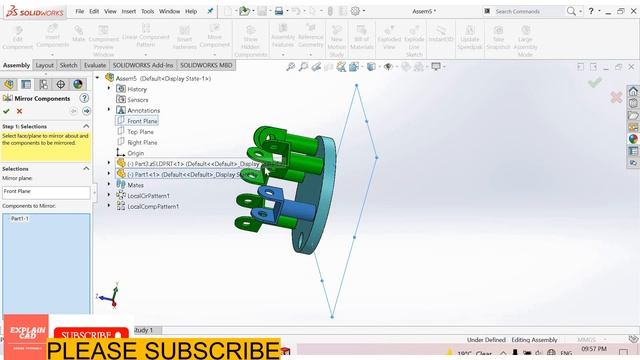Viewport: 640px width, 360px height.
Task: Open the Edit menu
Action: click(94, 11)
